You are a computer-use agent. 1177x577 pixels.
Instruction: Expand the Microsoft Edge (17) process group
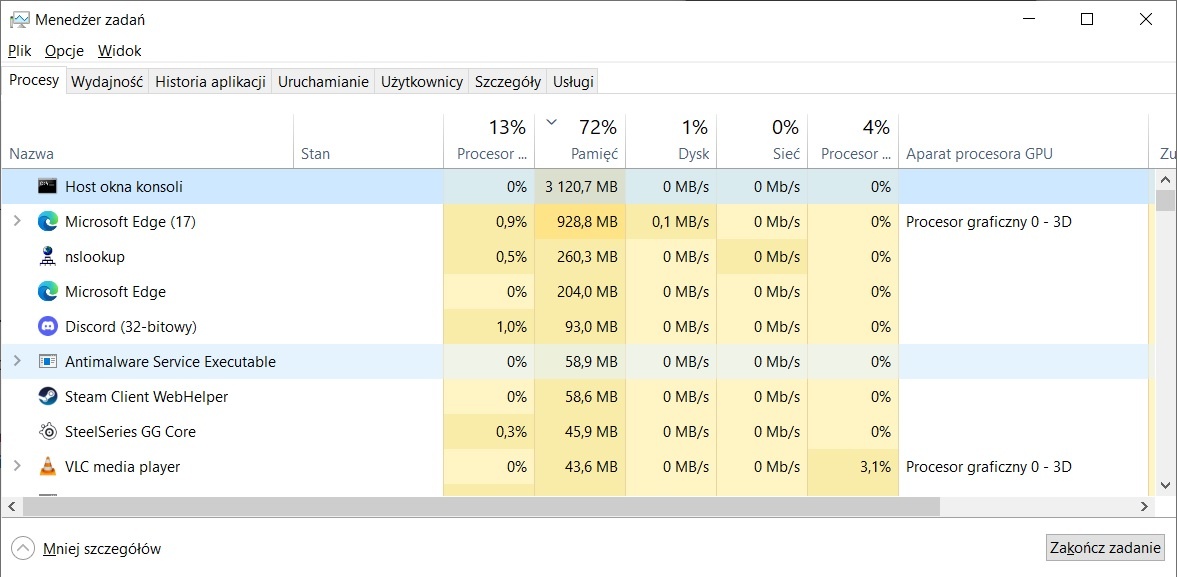coord(18,221)
